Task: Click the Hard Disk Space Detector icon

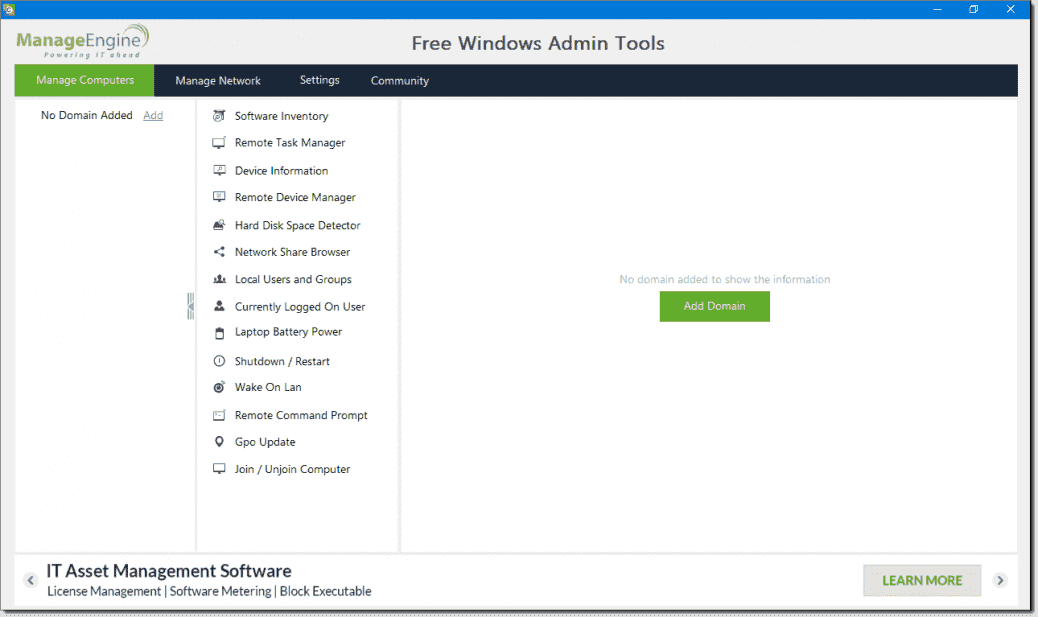Action: pyautogui.click(x=219, y=225)
